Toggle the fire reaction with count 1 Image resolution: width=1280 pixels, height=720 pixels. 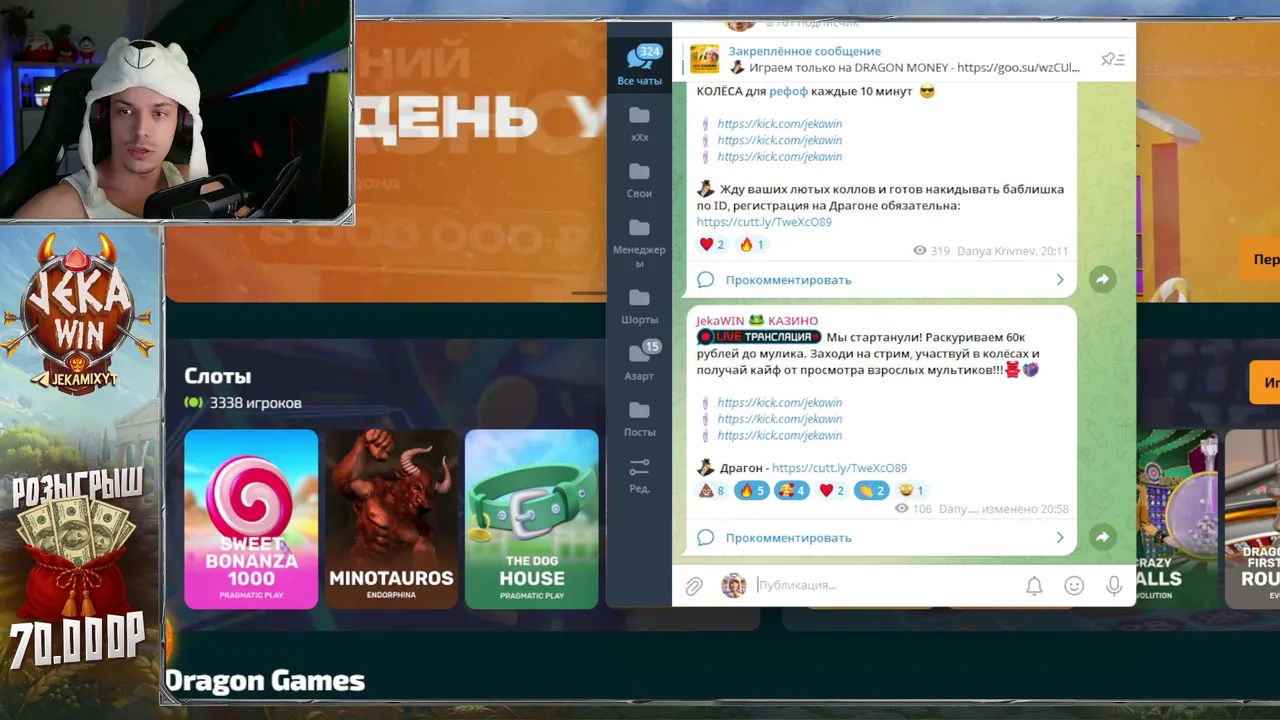(751, 244)
